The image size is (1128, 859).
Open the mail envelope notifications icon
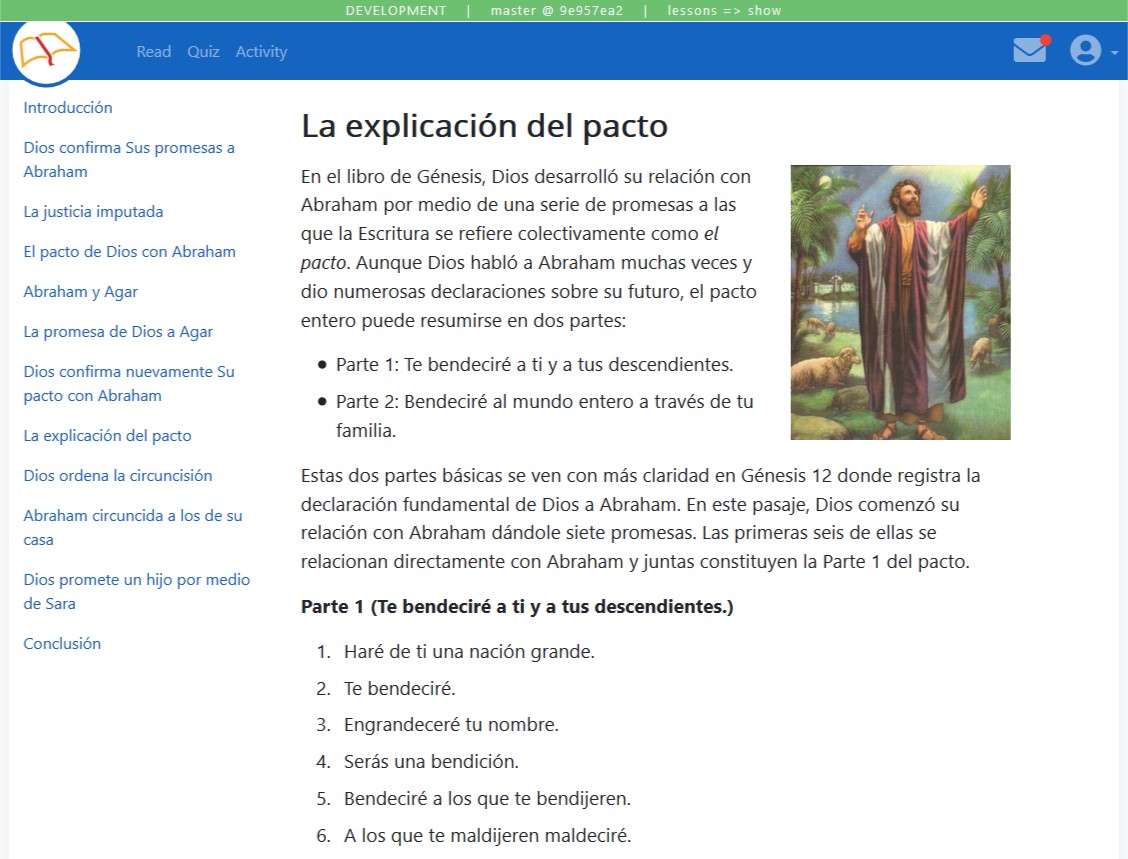click(x=1030, y=50)
